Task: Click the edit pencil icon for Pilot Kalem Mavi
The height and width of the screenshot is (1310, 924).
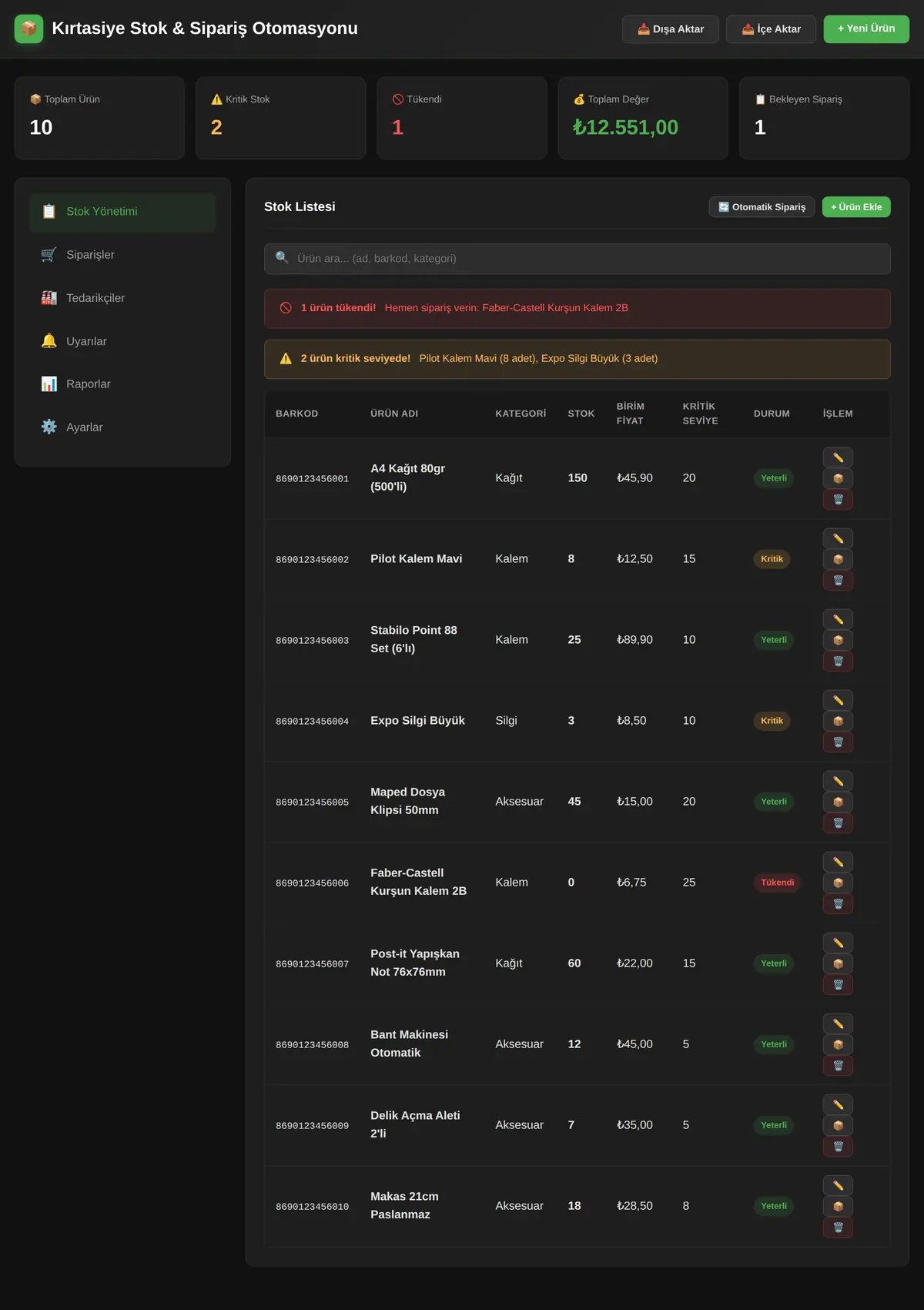Action: tap(838, 538)
